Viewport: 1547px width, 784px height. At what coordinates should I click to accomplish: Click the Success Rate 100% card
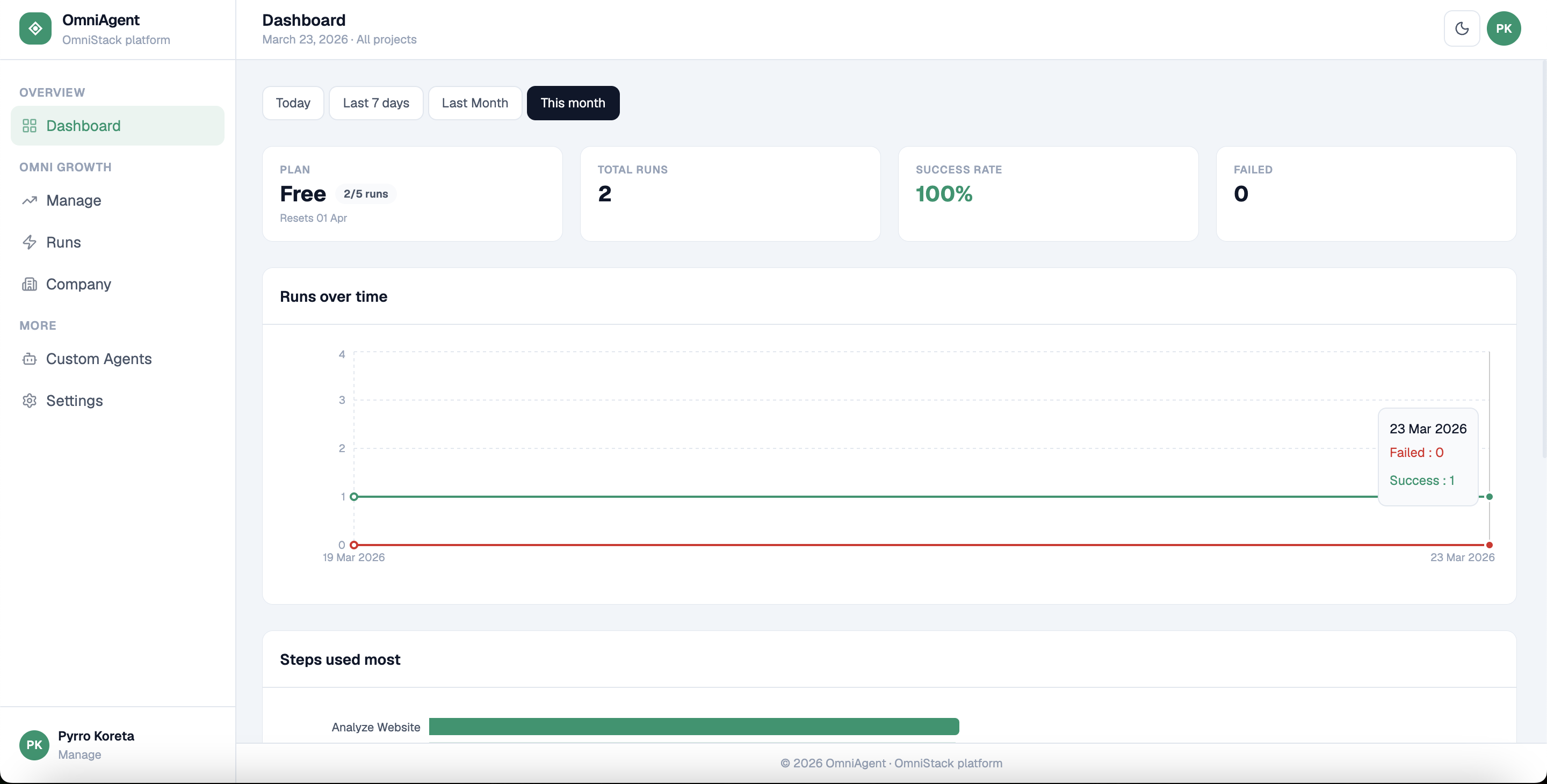point(1047,193)
